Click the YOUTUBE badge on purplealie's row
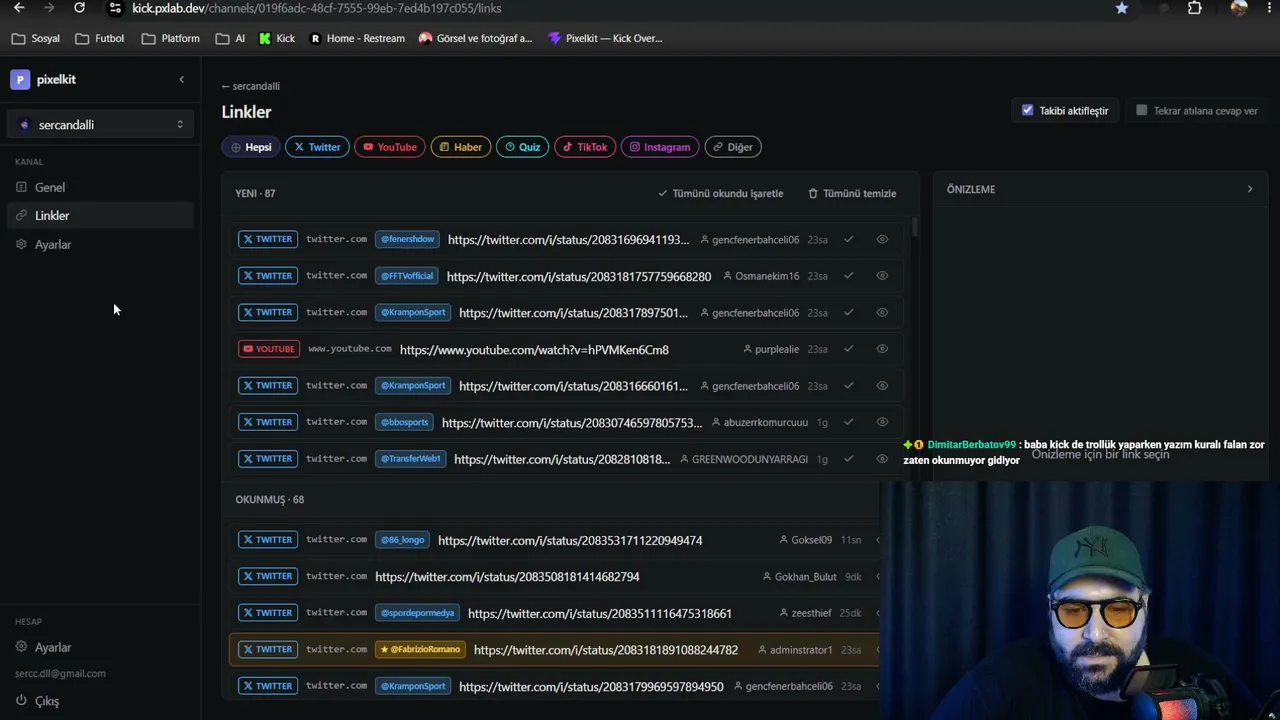 268,349
